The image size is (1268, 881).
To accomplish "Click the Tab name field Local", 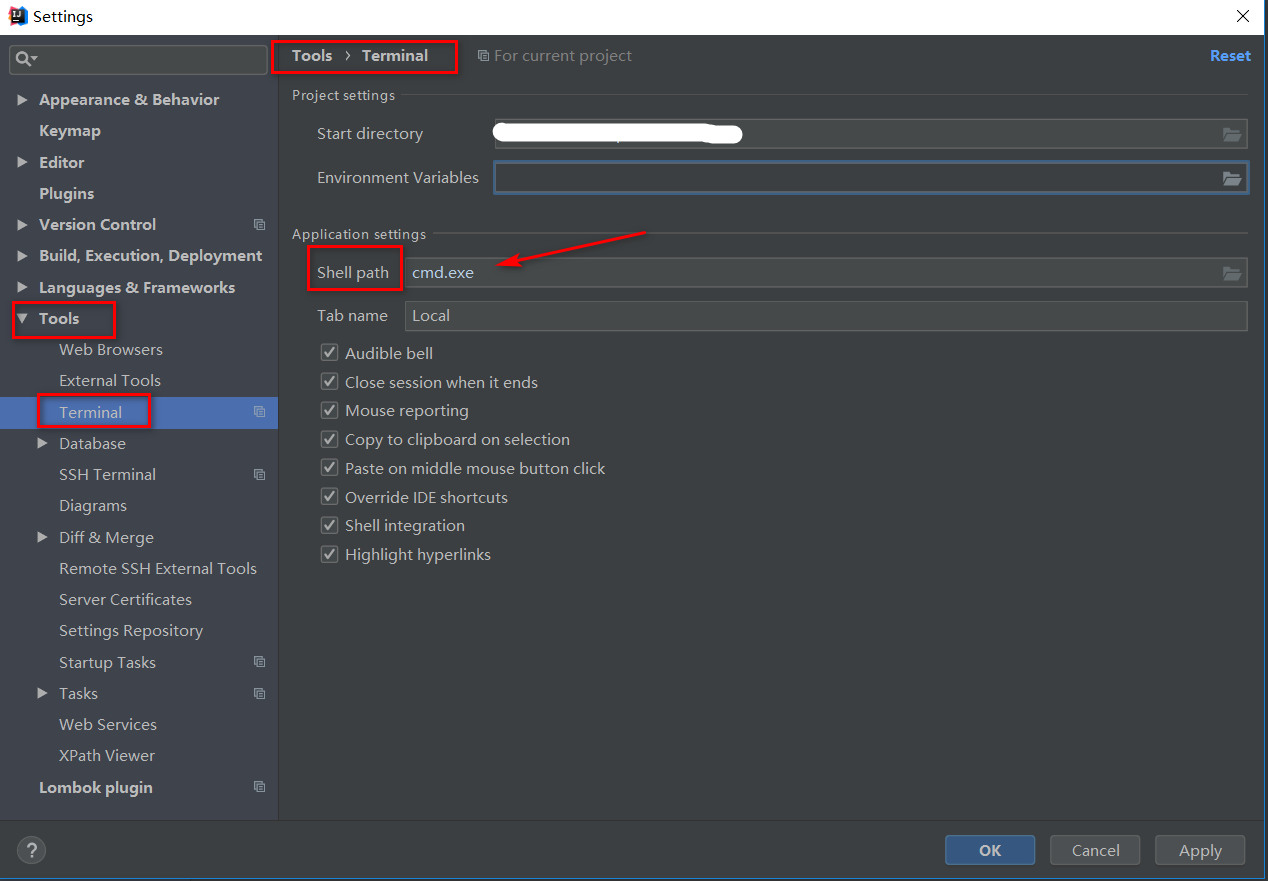I will point(825,316).
